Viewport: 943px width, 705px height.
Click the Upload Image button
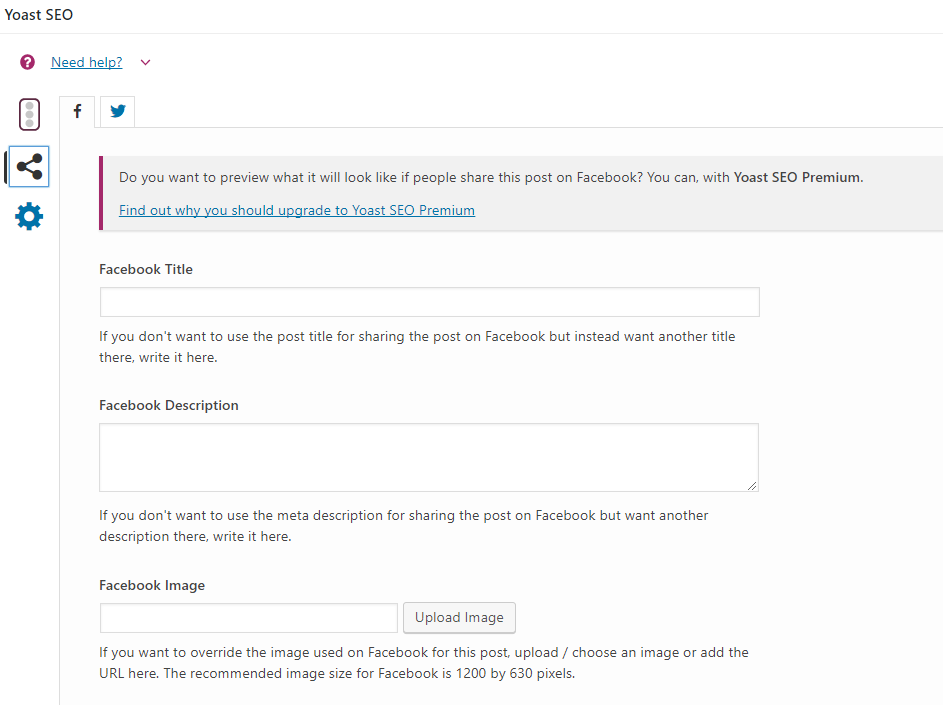[459, 618]
